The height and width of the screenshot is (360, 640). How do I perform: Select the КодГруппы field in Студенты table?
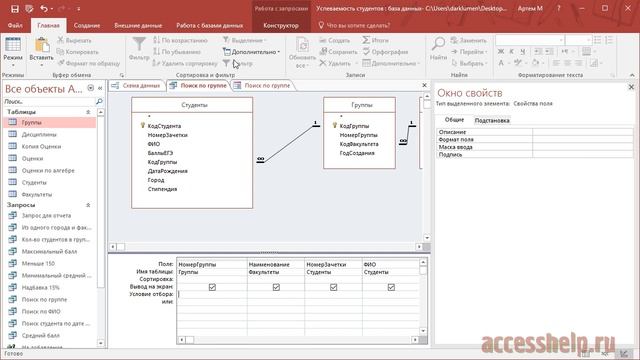pyautogui.click(x=162, y=162)
